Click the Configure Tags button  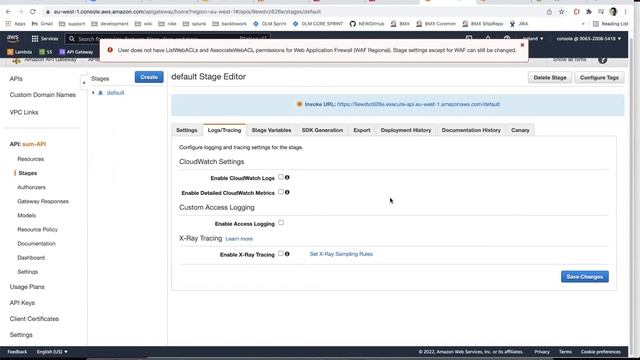click(599, 78)
